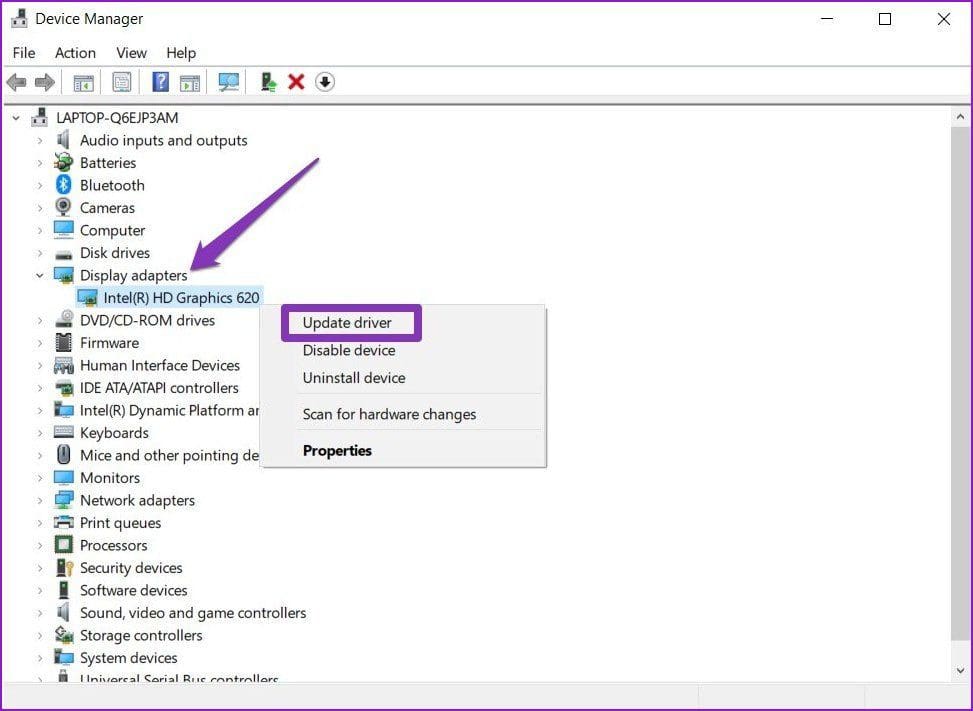Open the Properties toolbar icon
Viewport: 973px width, 711px height.
tap(122, 82)
